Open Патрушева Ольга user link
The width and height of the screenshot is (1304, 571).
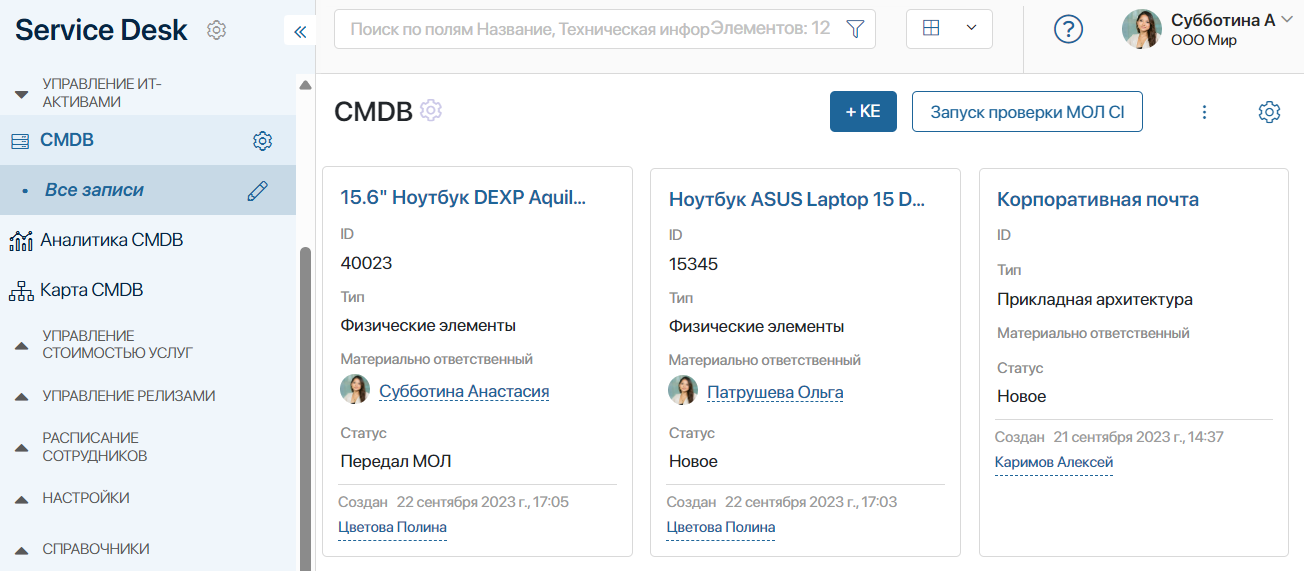775,392
